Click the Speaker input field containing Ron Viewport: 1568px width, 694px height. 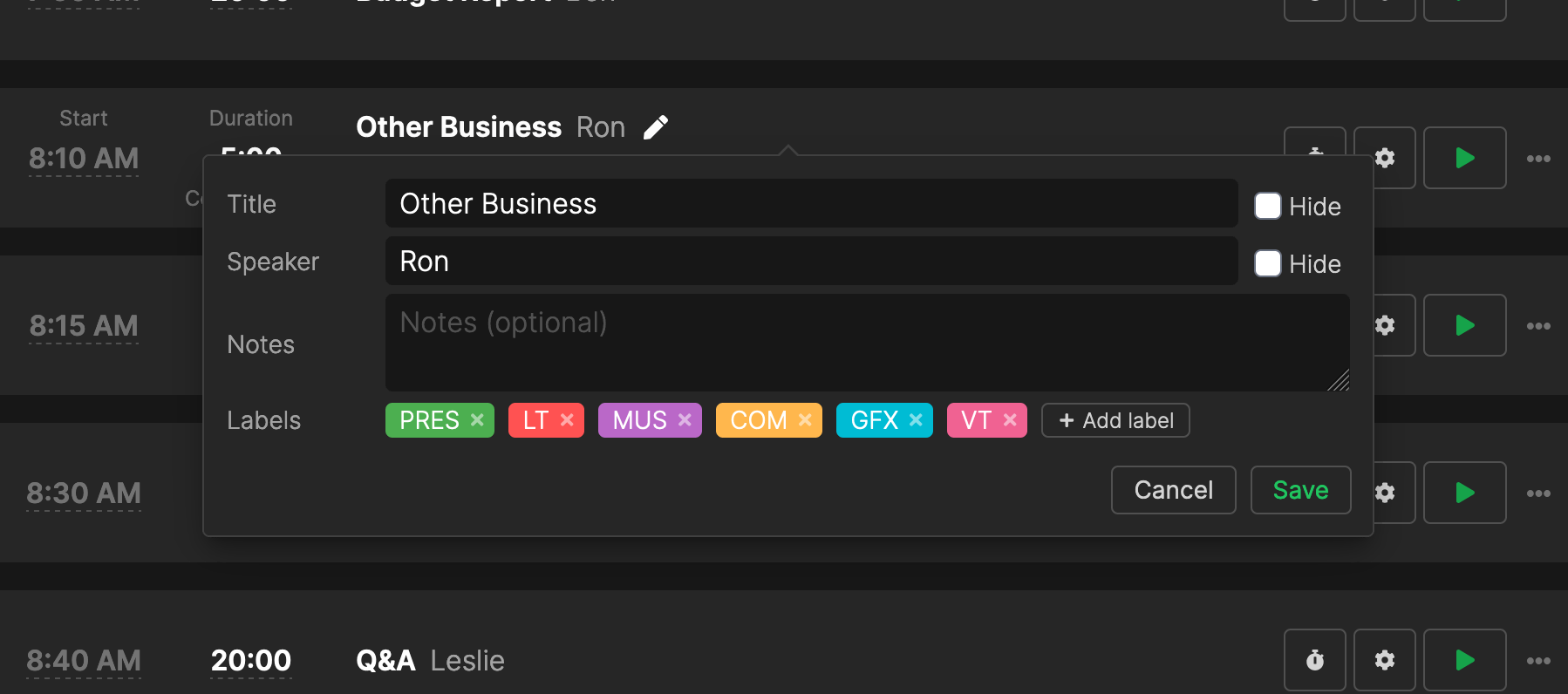point(811,261)
